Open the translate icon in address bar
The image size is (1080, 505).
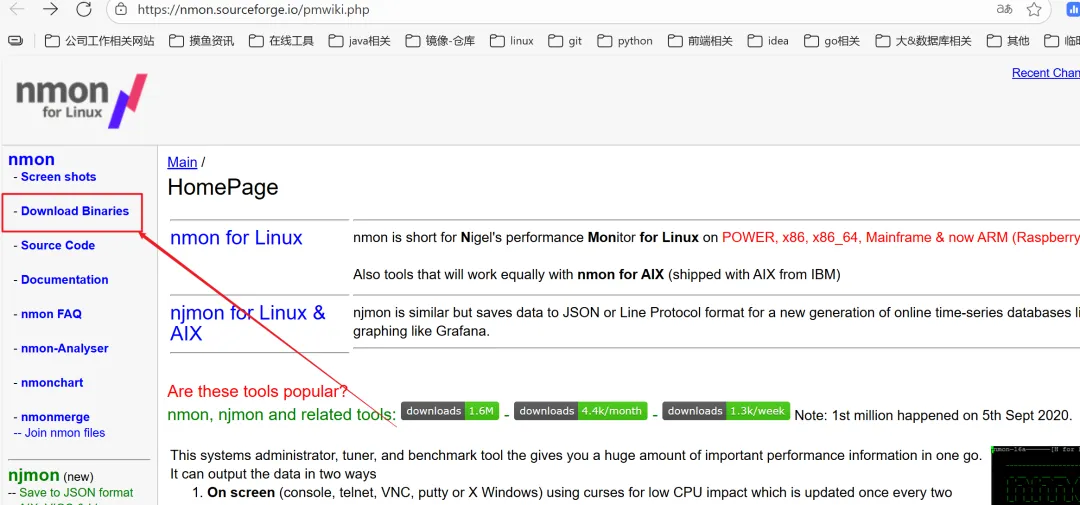click(1004, 10)
